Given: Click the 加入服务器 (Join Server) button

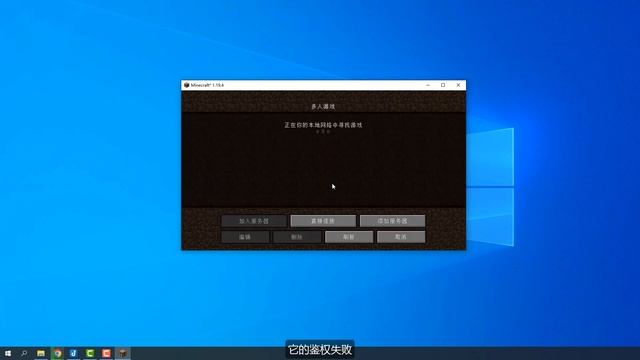Looking at the screenshot, I should click(254, 221).
